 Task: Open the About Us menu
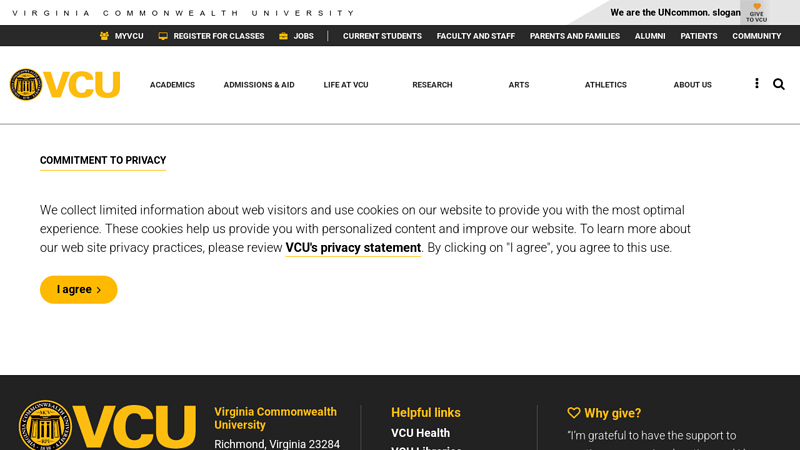point(692,85)
